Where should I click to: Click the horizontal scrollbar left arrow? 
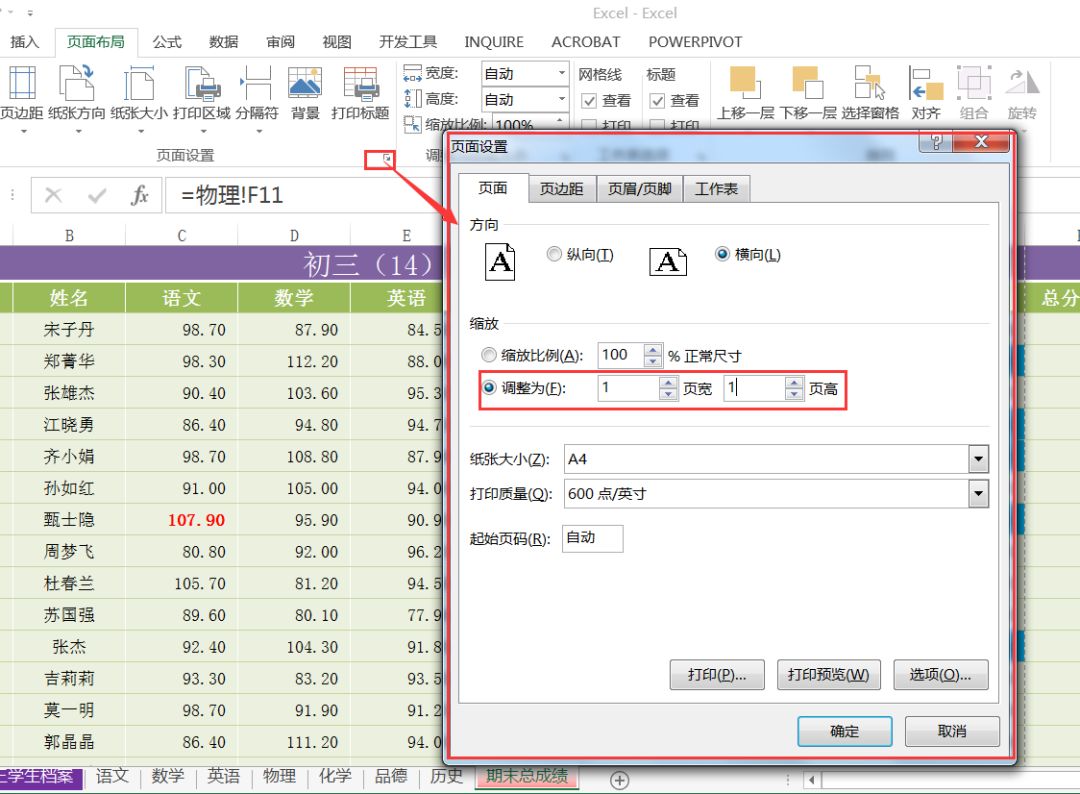click(812, 780)
